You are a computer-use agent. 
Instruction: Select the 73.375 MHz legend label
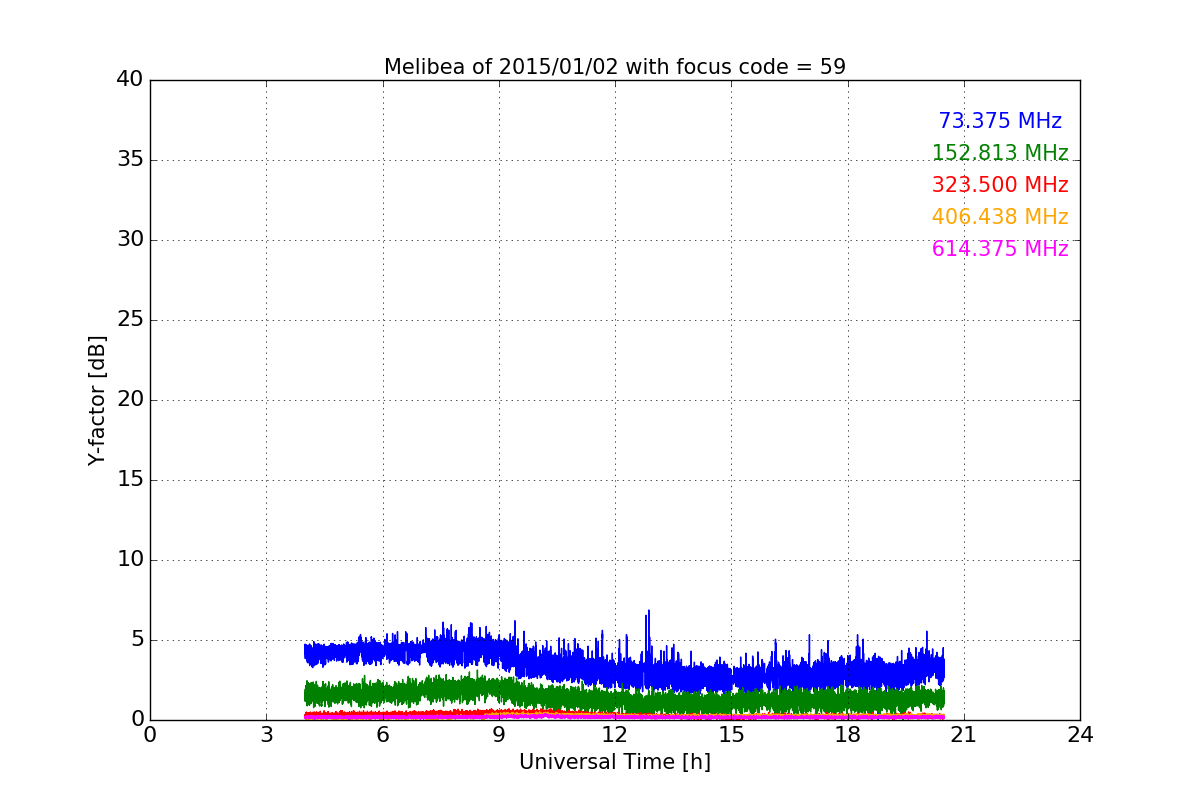point(1000,121)
